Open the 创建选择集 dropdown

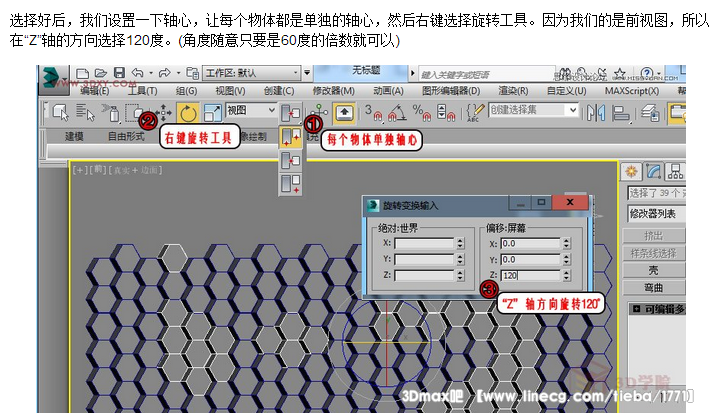[533, 110]
